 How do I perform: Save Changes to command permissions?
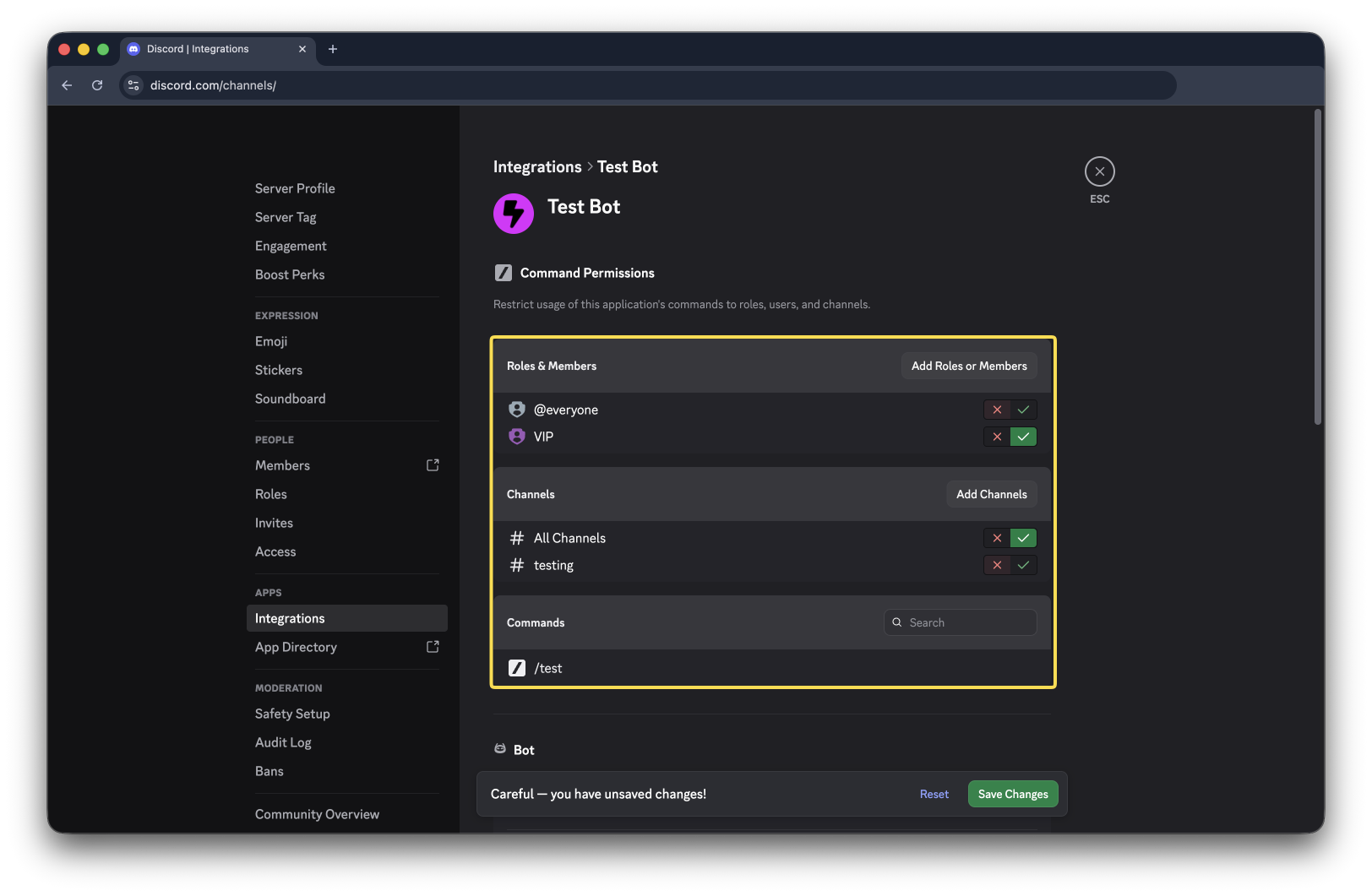[x=1013, y=794]
